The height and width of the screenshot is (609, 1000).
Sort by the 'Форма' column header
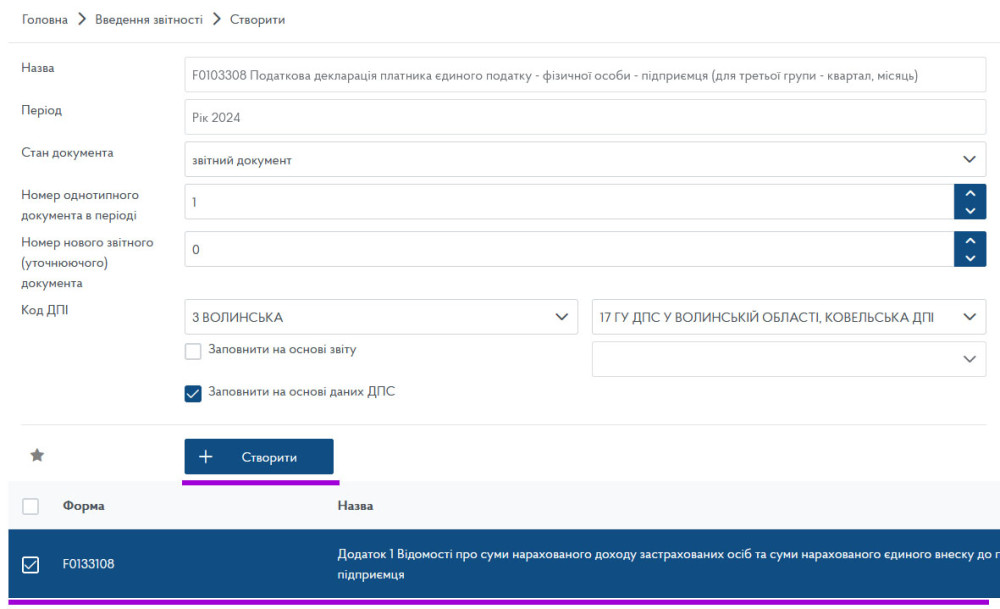(x=83, y=506)
